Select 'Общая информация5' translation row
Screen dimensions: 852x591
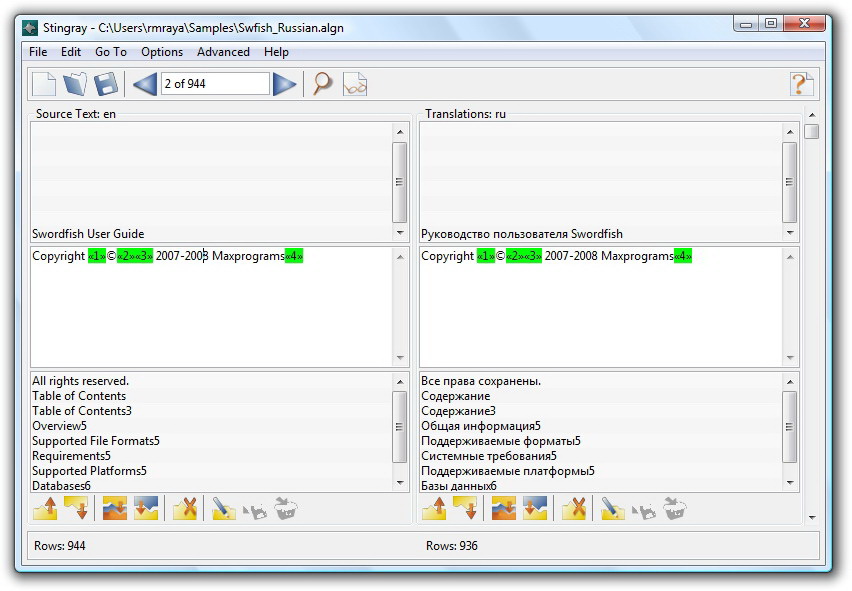(600, 426)
